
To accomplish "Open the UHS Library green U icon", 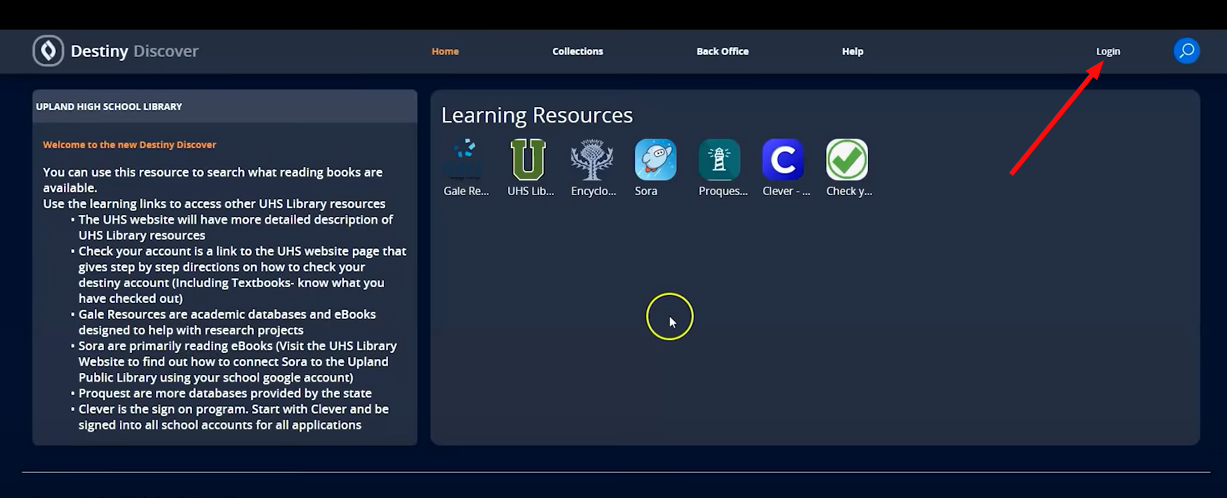I will click(x=528, y=159).
